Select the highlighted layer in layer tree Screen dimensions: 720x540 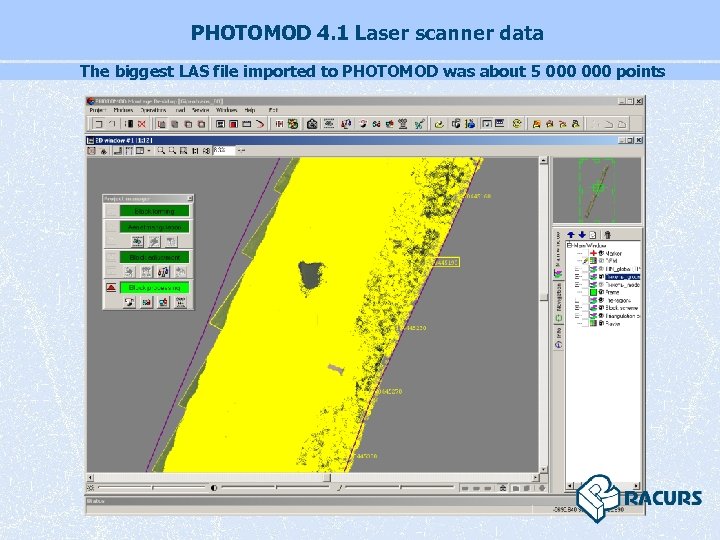622,277
